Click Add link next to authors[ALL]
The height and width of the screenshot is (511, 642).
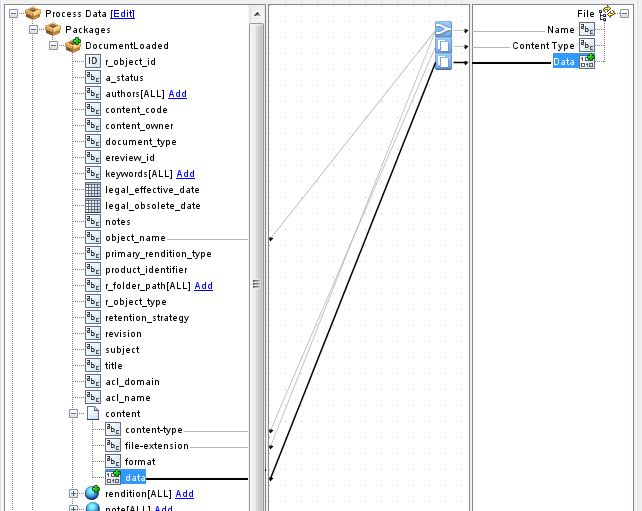pyautogui.click(x=178, y=94)
